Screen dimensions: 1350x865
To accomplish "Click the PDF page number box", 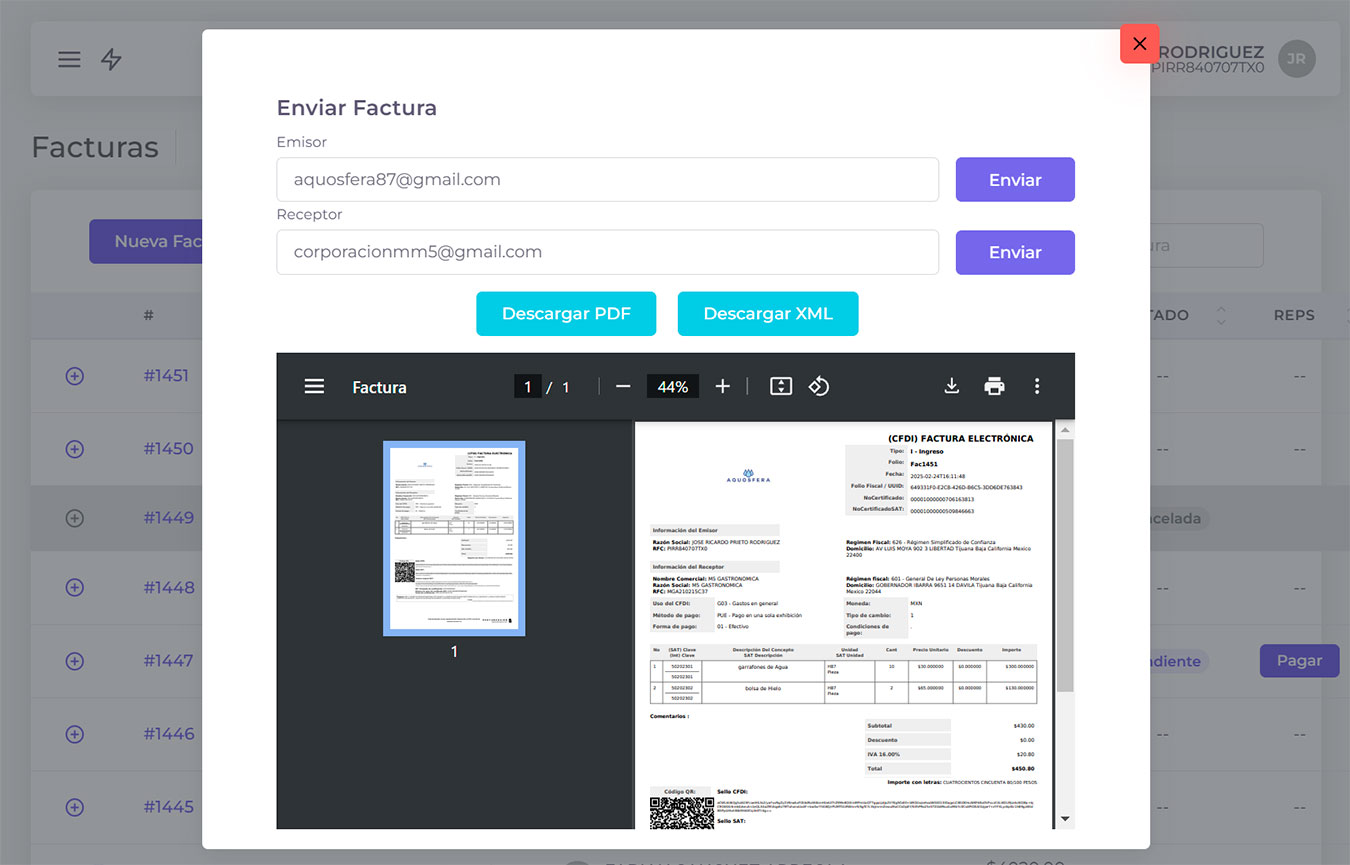I will click(x=527, y=387).
